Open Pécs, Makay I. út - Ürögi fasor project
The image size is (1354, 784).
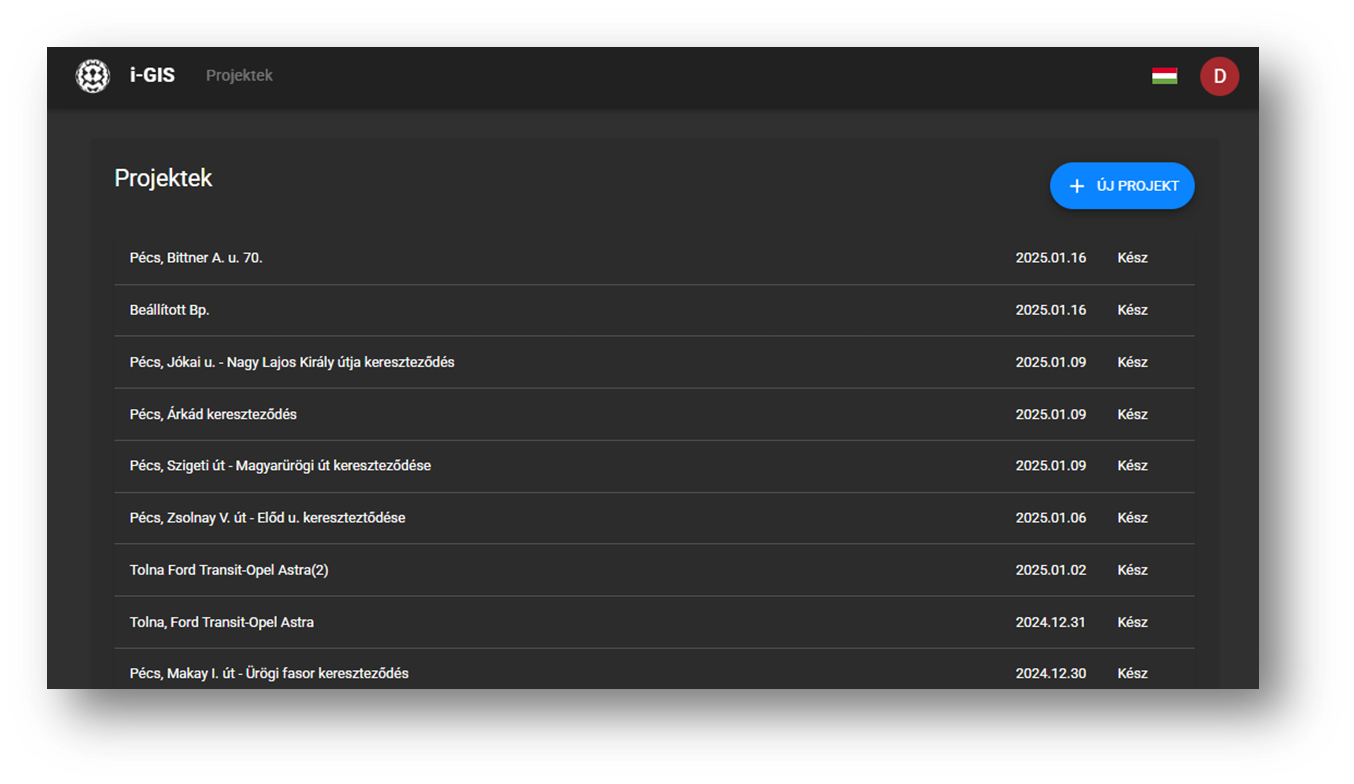tap(269, 673)
